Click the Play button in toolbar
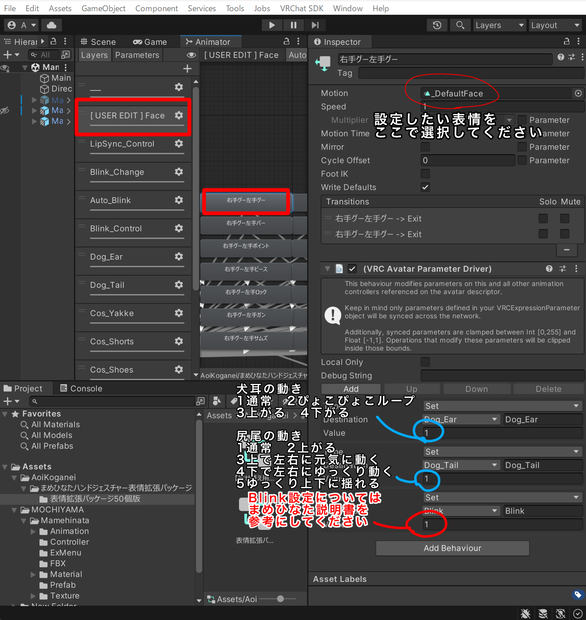Screen dimensions: 586x620 pos(272,25)
